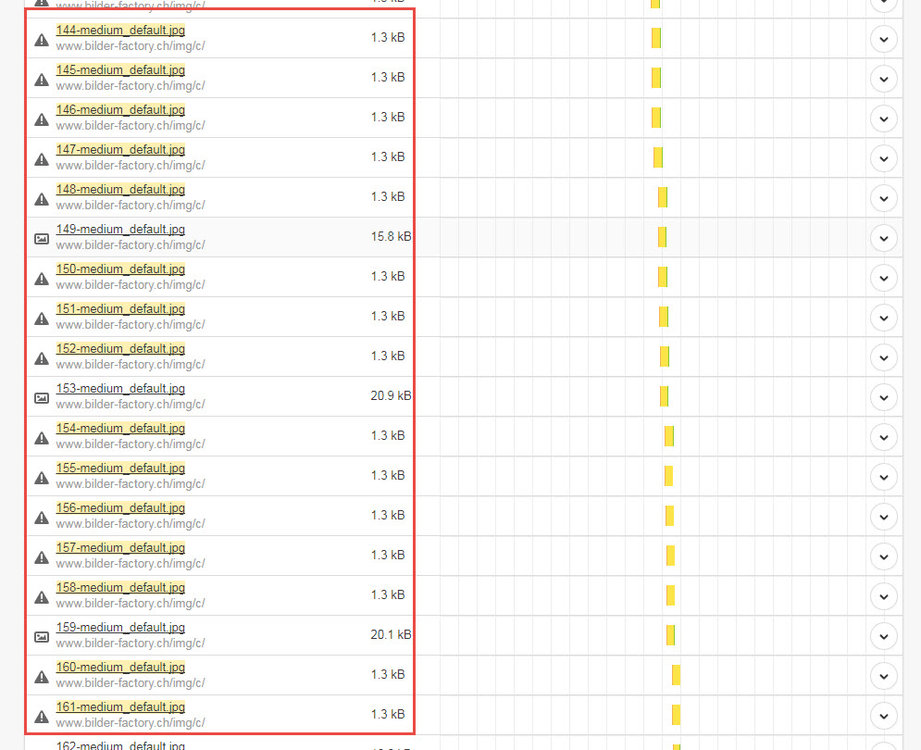Open the 152-medium_default.jpg link
The height and width of the screenshot is (750, 921).
[120, 348]
